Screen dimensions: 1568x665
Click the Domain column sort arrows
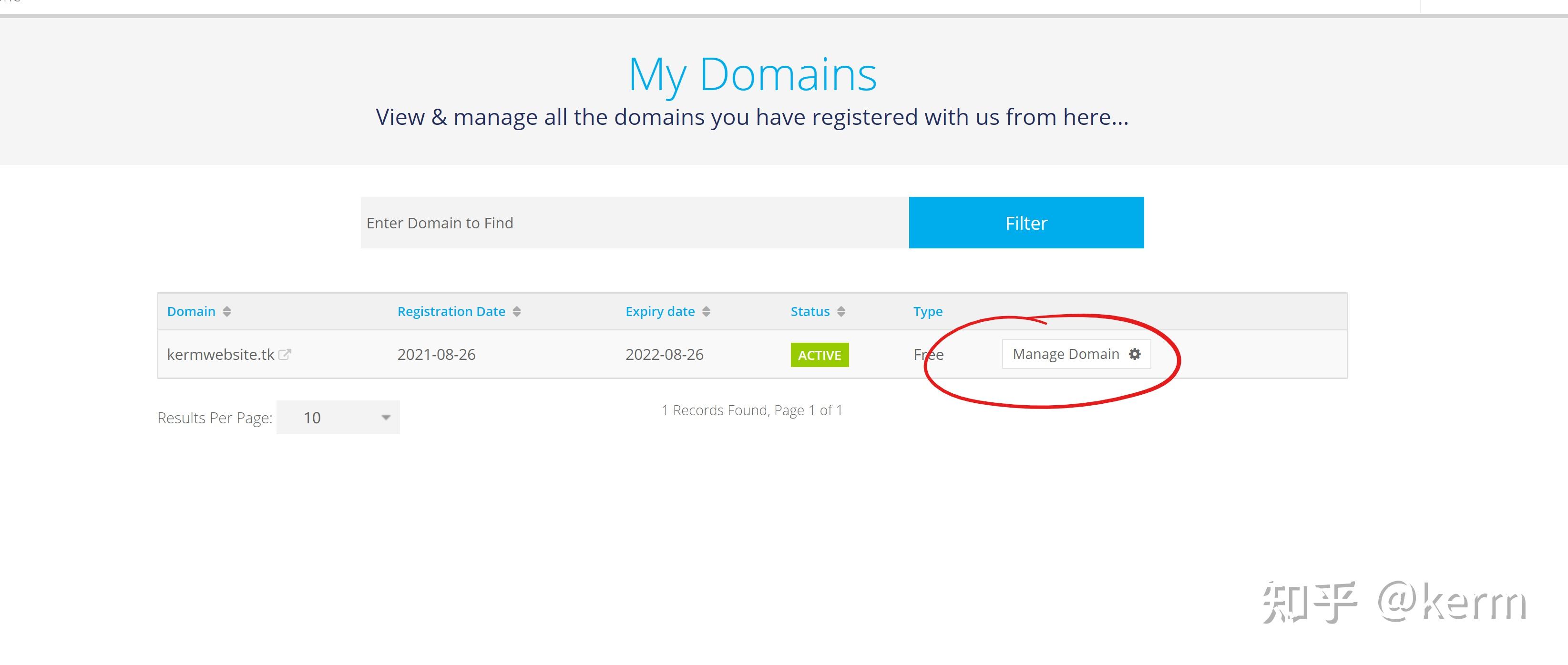226,311
